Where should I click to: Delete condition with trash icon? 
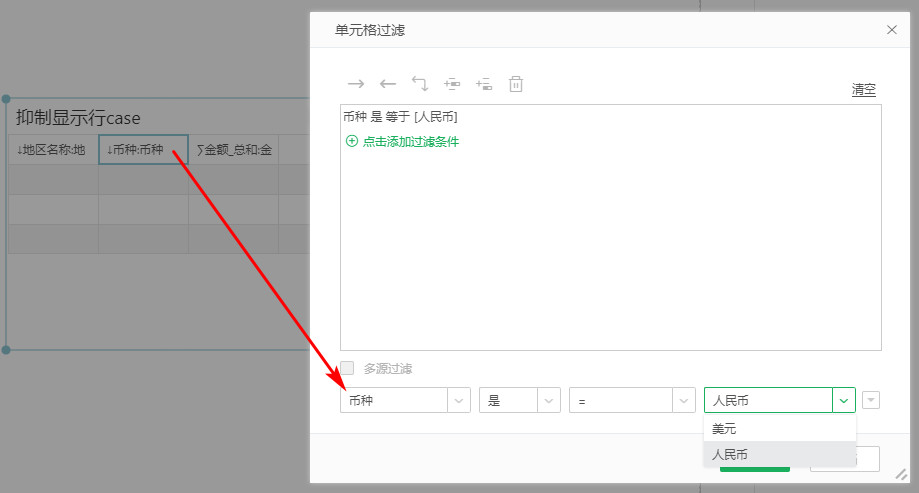516,84
